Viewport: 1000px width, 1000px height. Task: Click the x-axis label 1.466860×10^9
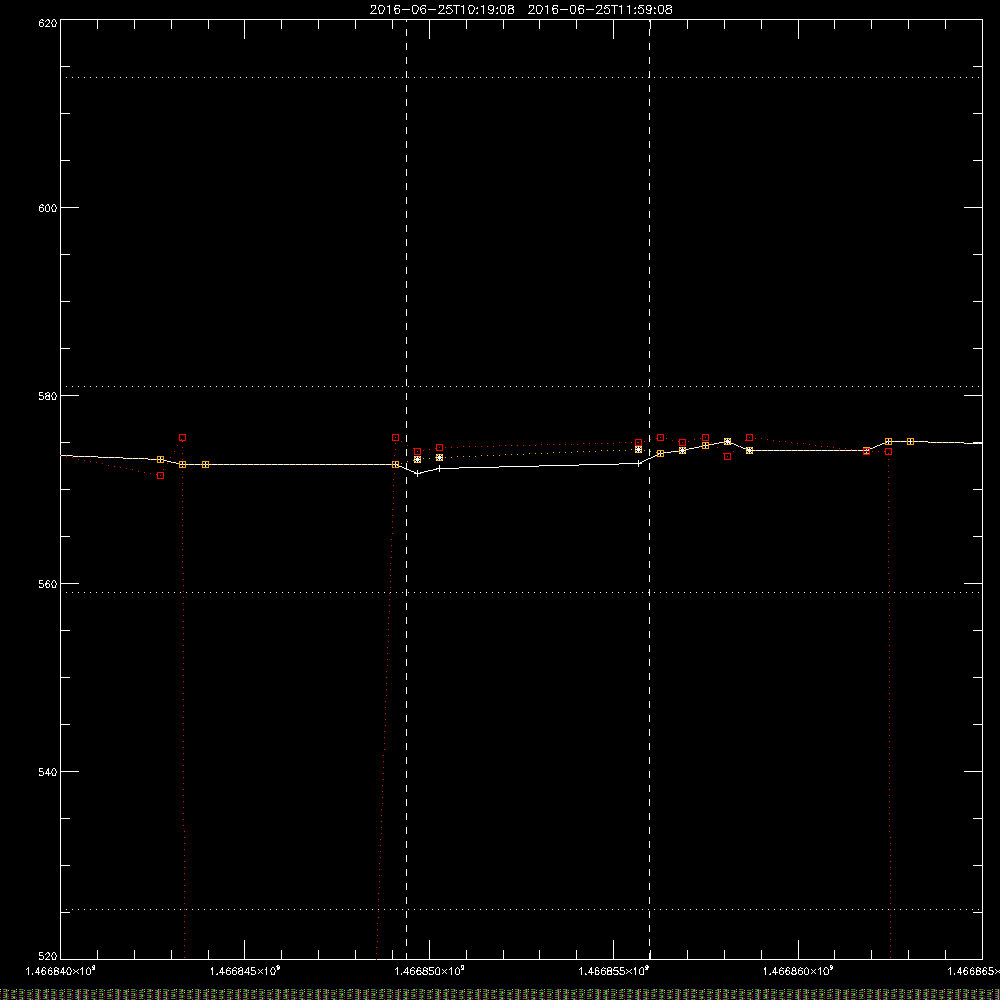click(798, 971)
